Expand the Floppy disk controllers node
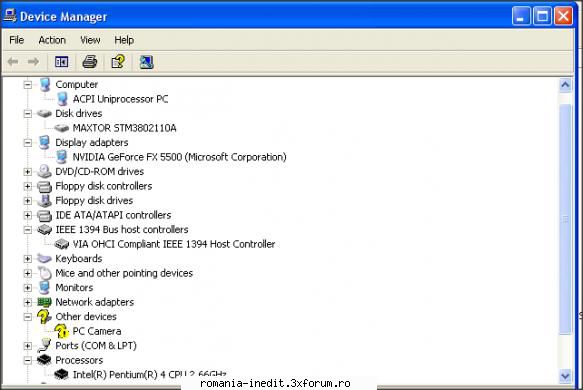Image resolution: width=583 pixels, height=390 pixels. point(28,186)
